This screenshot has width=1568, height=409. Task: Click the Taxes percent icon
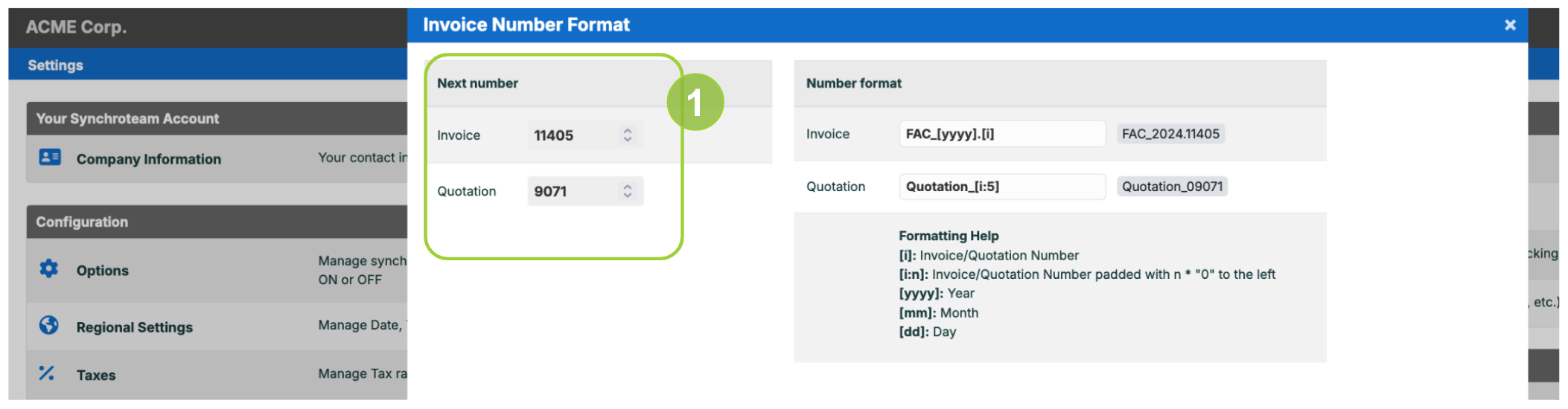click(x=47, y=373)
